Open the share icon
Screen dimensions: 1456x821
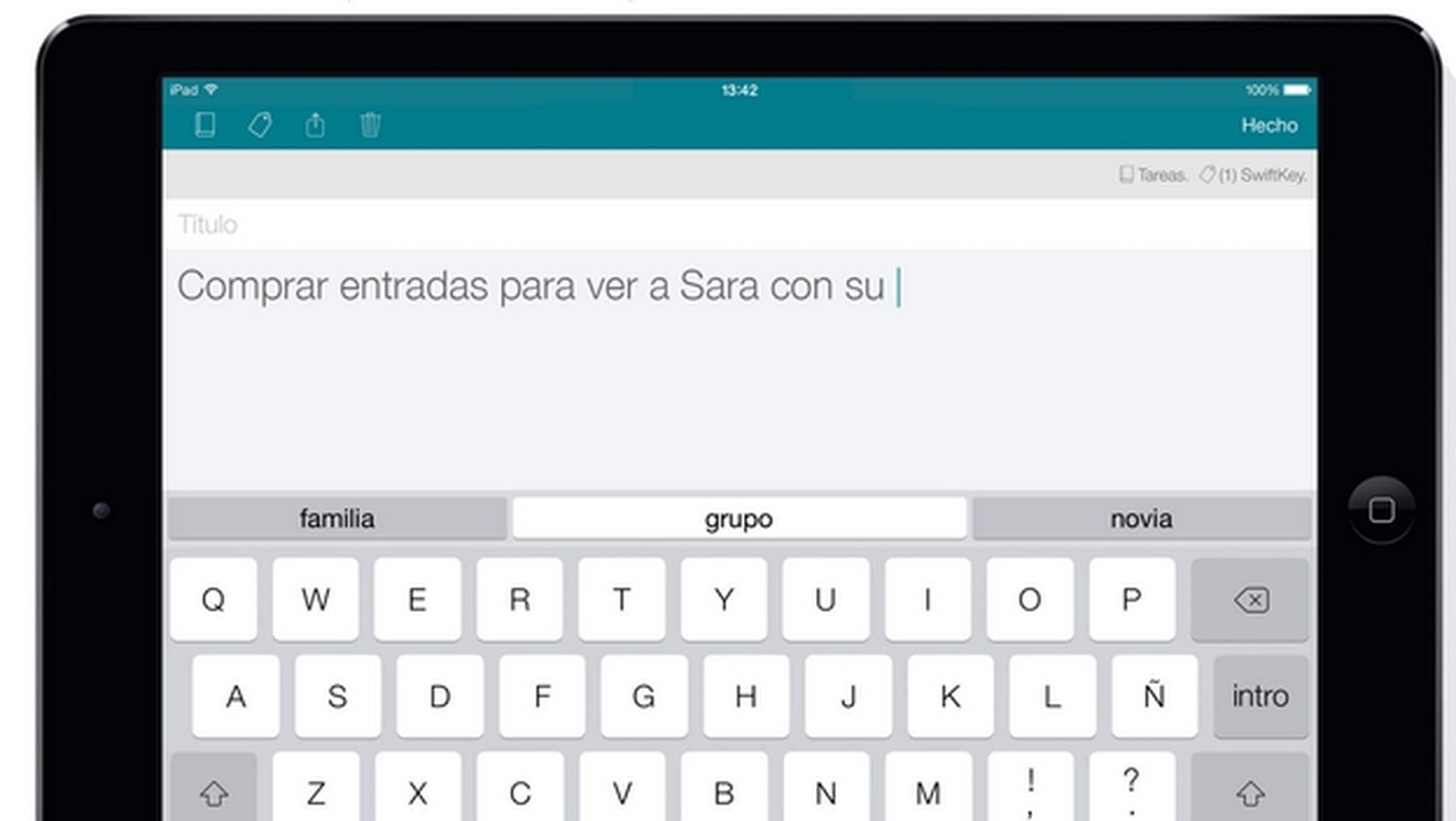pyautogui.click(x=314, y=125)
